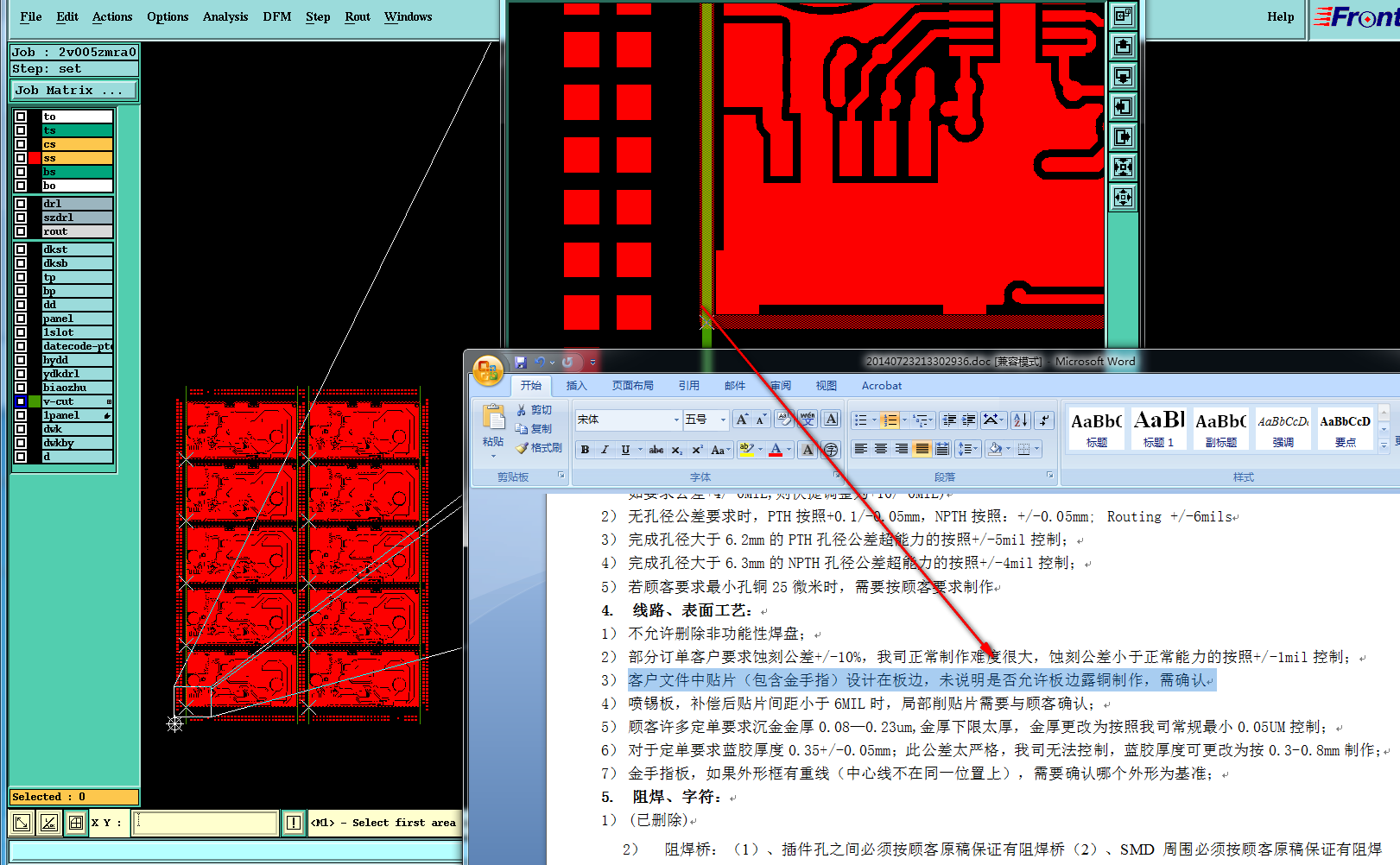Viewport: 1400px width, 865px height.
Task: Open the font size dropdown showing 五号
Action: coord(723,420)
